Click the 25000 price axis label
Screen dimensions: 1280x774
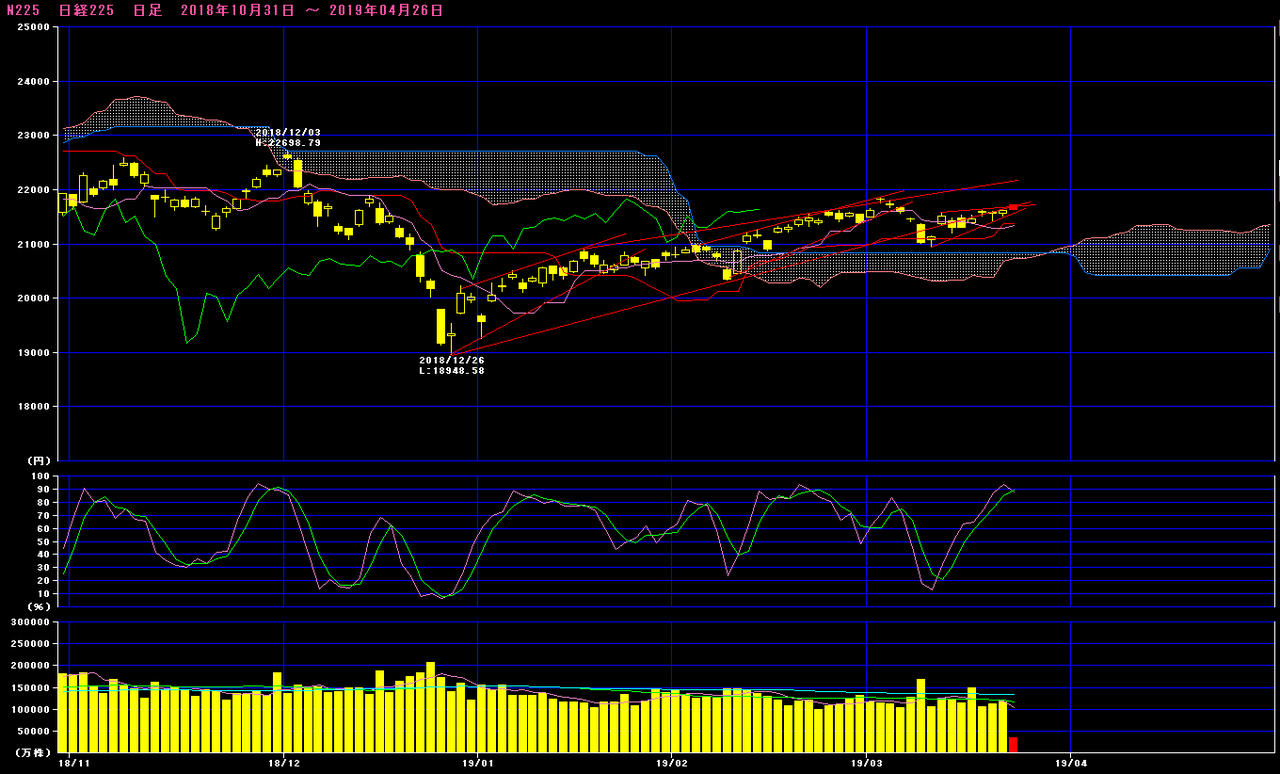[34, 28]
